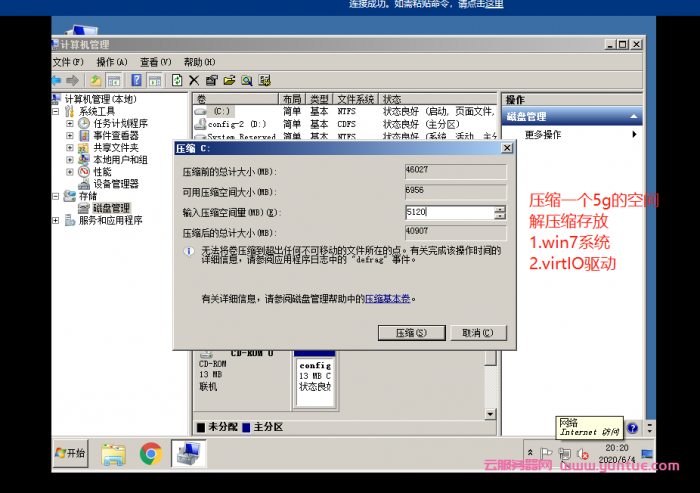The width and height of the screenshot is (700, 493).
Task: Click the Refresh toolbar icon
Action: pyautogui.click(x=177, y=80)
